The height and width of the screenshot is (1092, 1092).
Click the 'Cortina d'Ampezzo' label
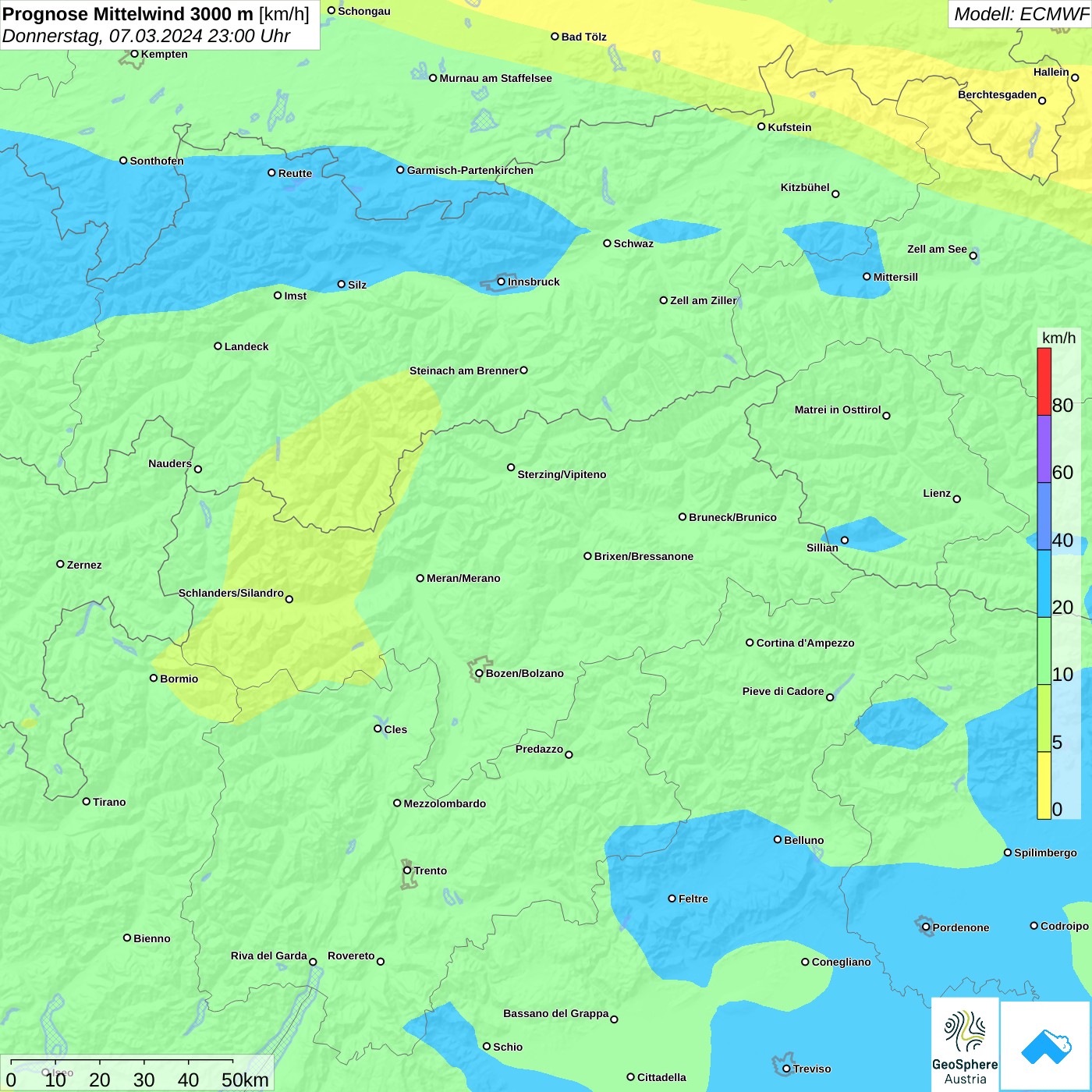pyautogui.click(x=806, y=643)
